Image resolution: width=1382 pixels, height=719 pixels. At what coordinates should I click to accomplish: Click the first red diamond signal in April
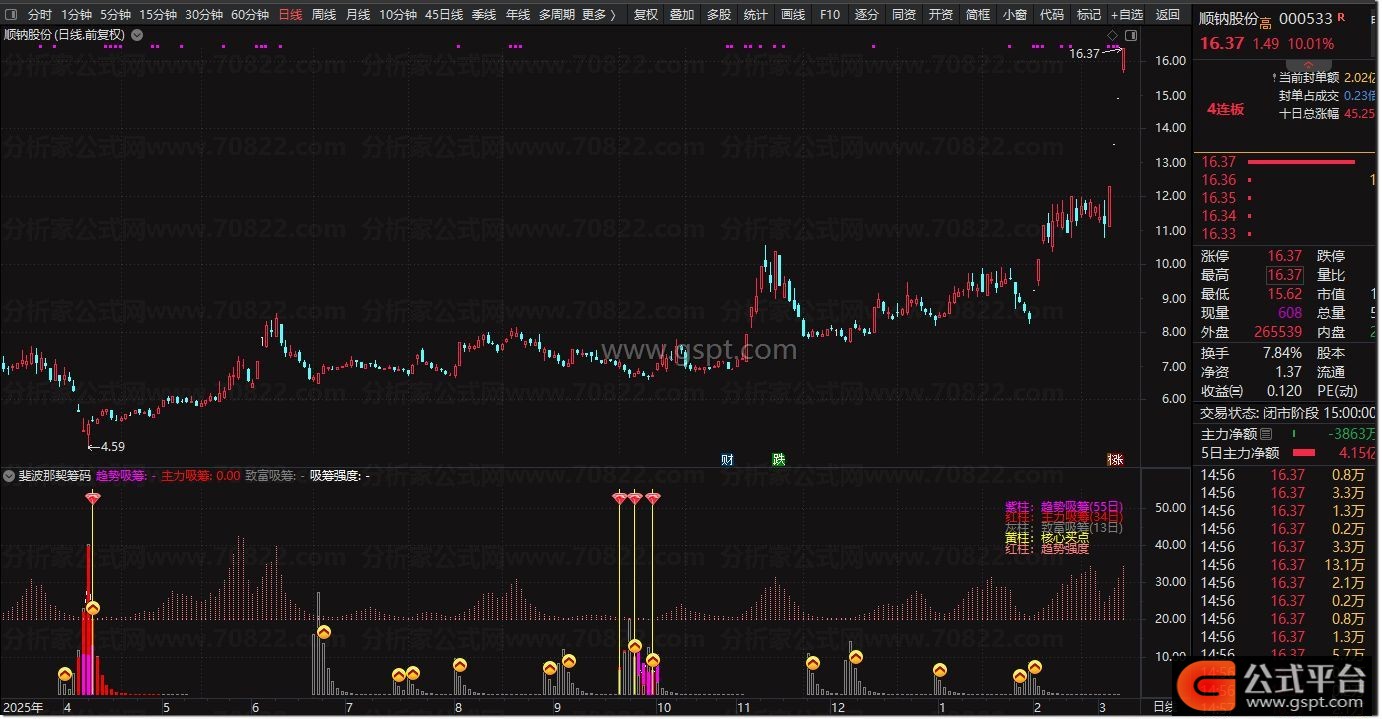92,498
